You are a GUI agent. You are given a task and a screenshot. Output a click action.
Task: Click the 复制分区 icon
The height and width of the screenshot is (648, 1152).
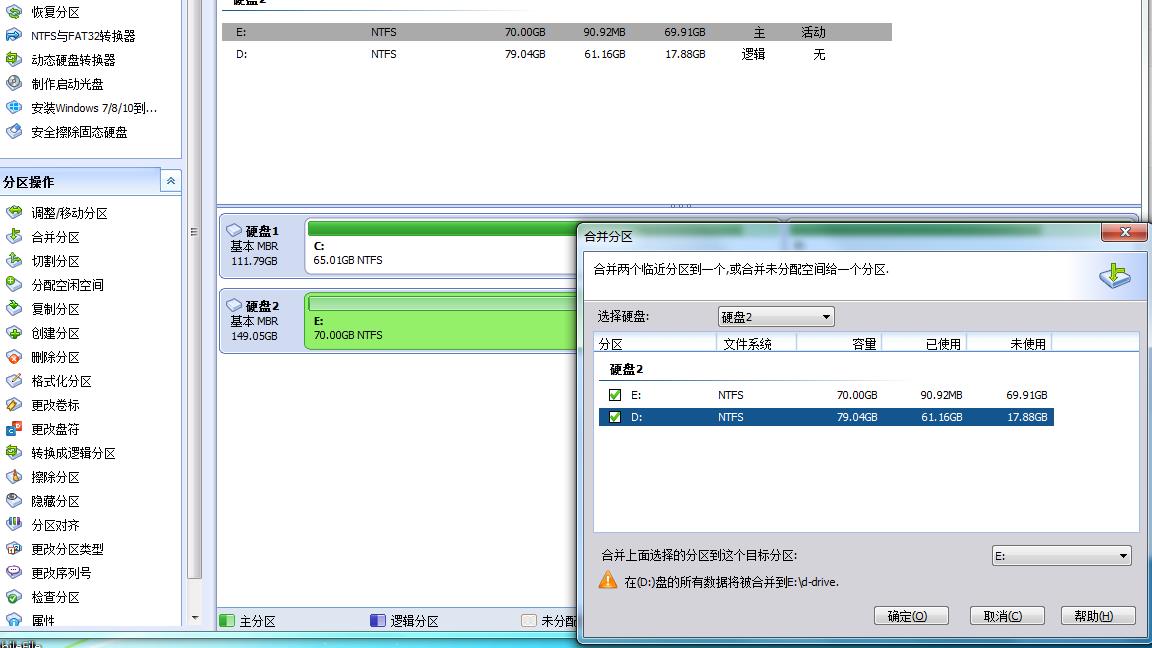pos(14,309)
